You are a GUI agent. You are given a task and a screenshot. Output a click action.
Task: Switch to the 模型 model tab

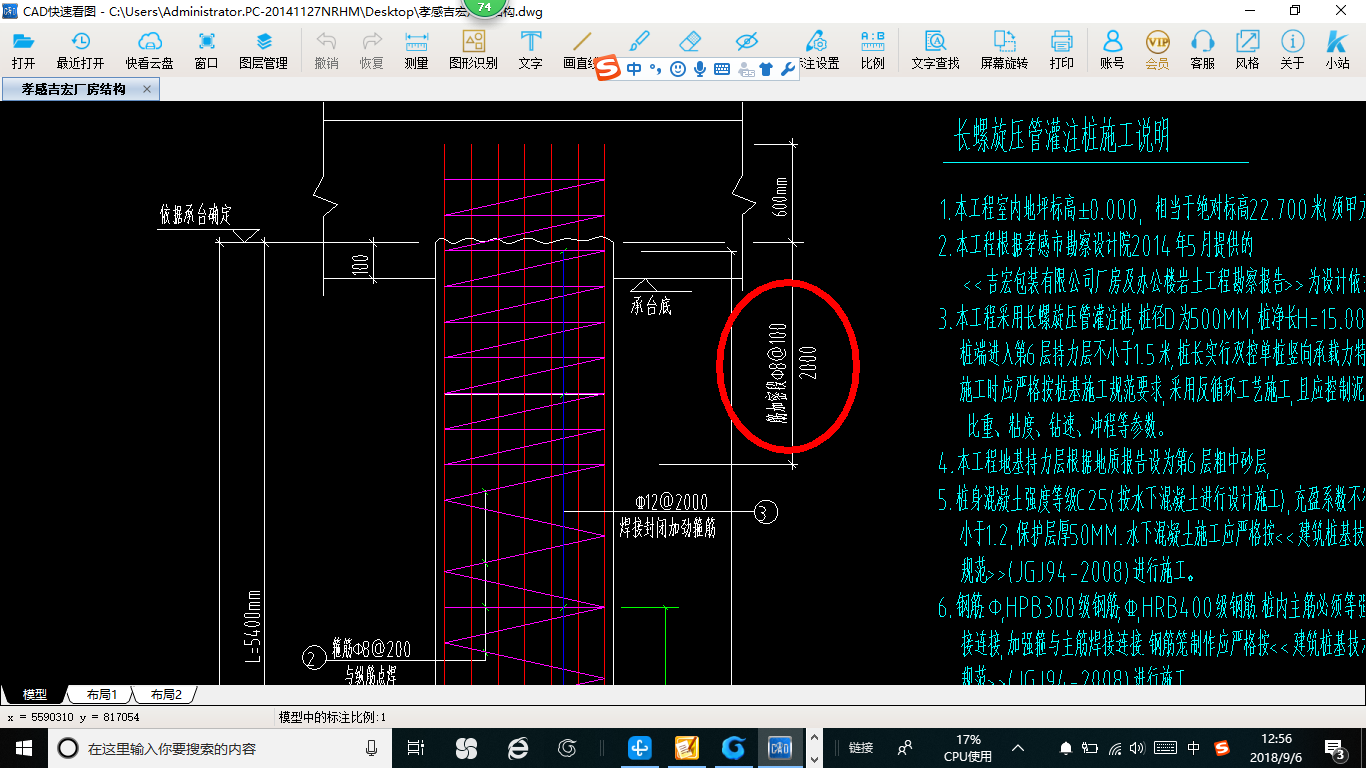click(x=34, y=694)
